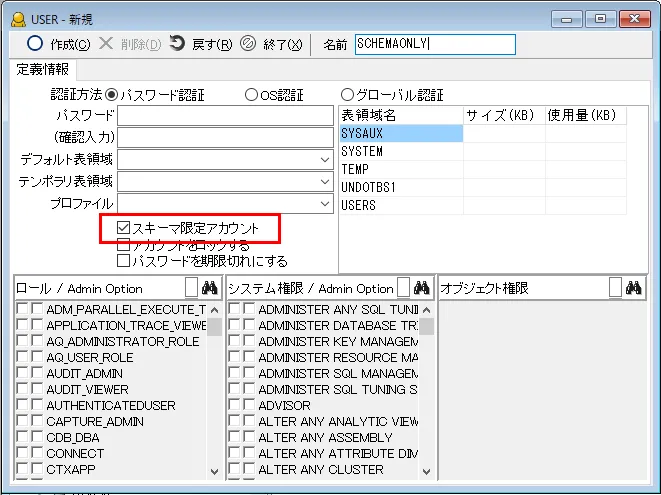
Task: Select OS認証 radio button
Action: point(251,95)
